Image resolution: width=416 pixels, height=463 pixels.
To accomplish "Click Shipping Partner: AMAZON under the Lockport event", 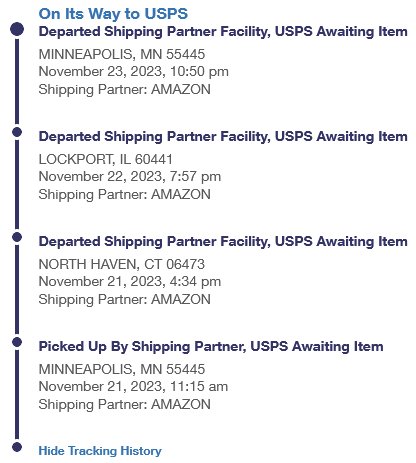I will coord(124,195).
